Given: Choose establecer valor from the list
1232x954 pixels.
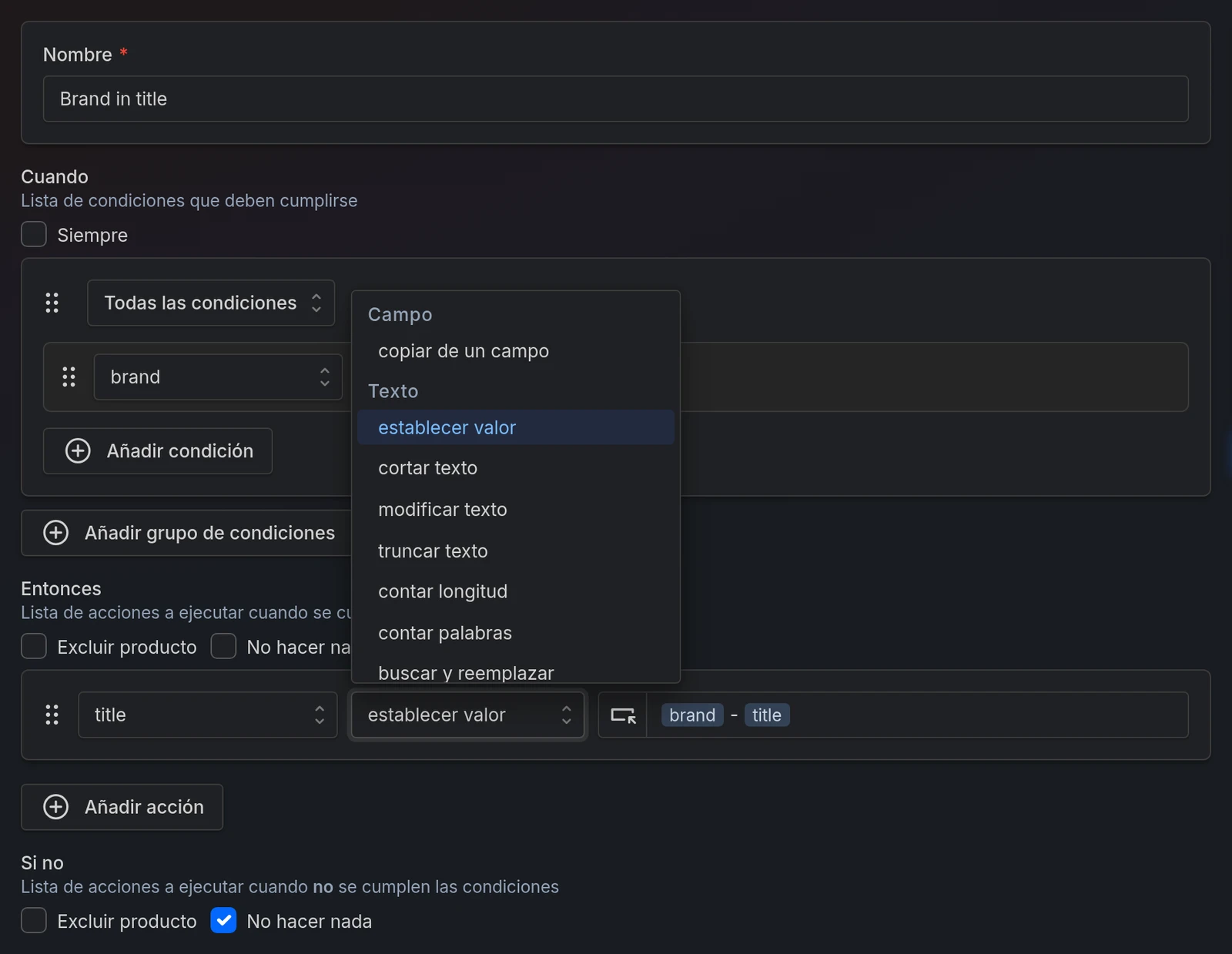Looking at the screenshot, I should click(516, 427).
